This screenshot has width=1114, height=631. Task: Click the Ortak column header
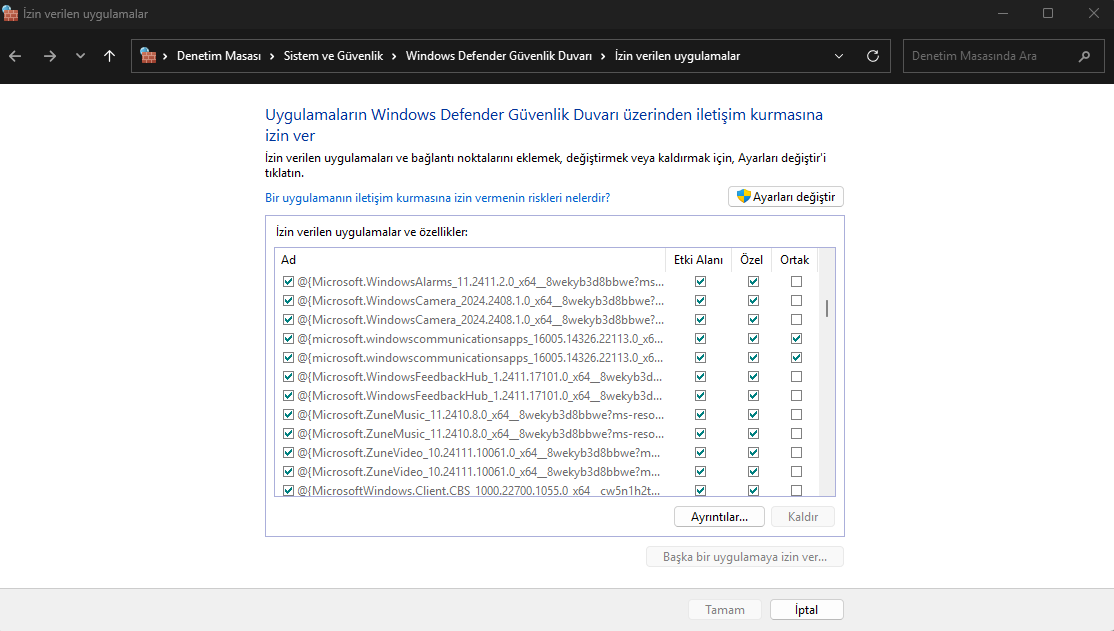(794, 260)
